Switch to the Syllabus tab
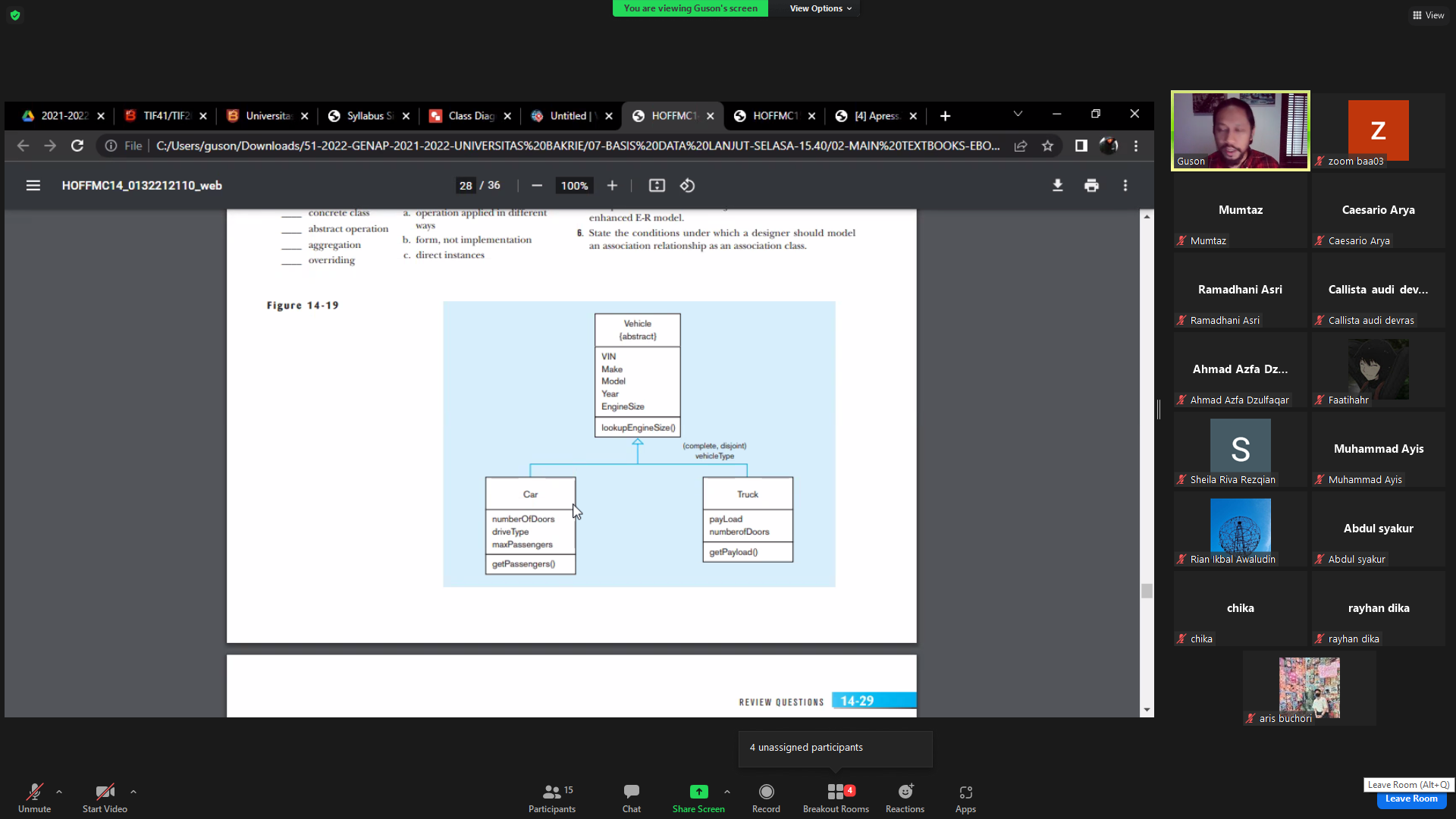The width and height of the screenshot is (1456, 819). tap(369, 116)
